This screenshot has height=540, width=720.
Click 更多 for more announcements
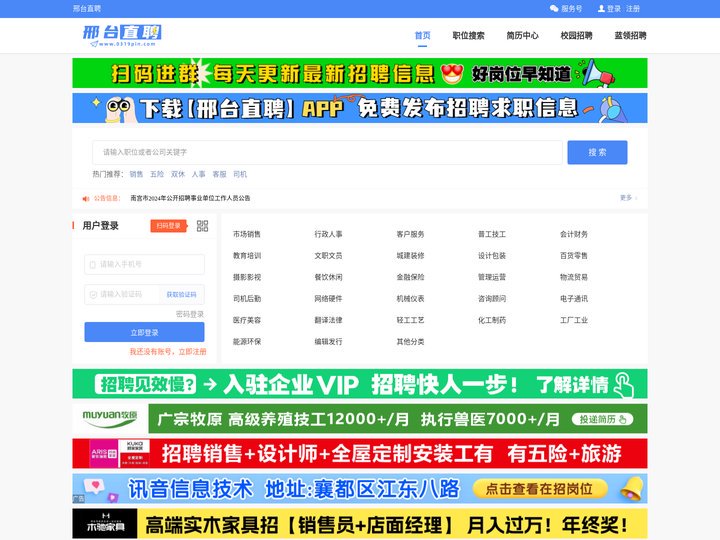coord(626,198)
